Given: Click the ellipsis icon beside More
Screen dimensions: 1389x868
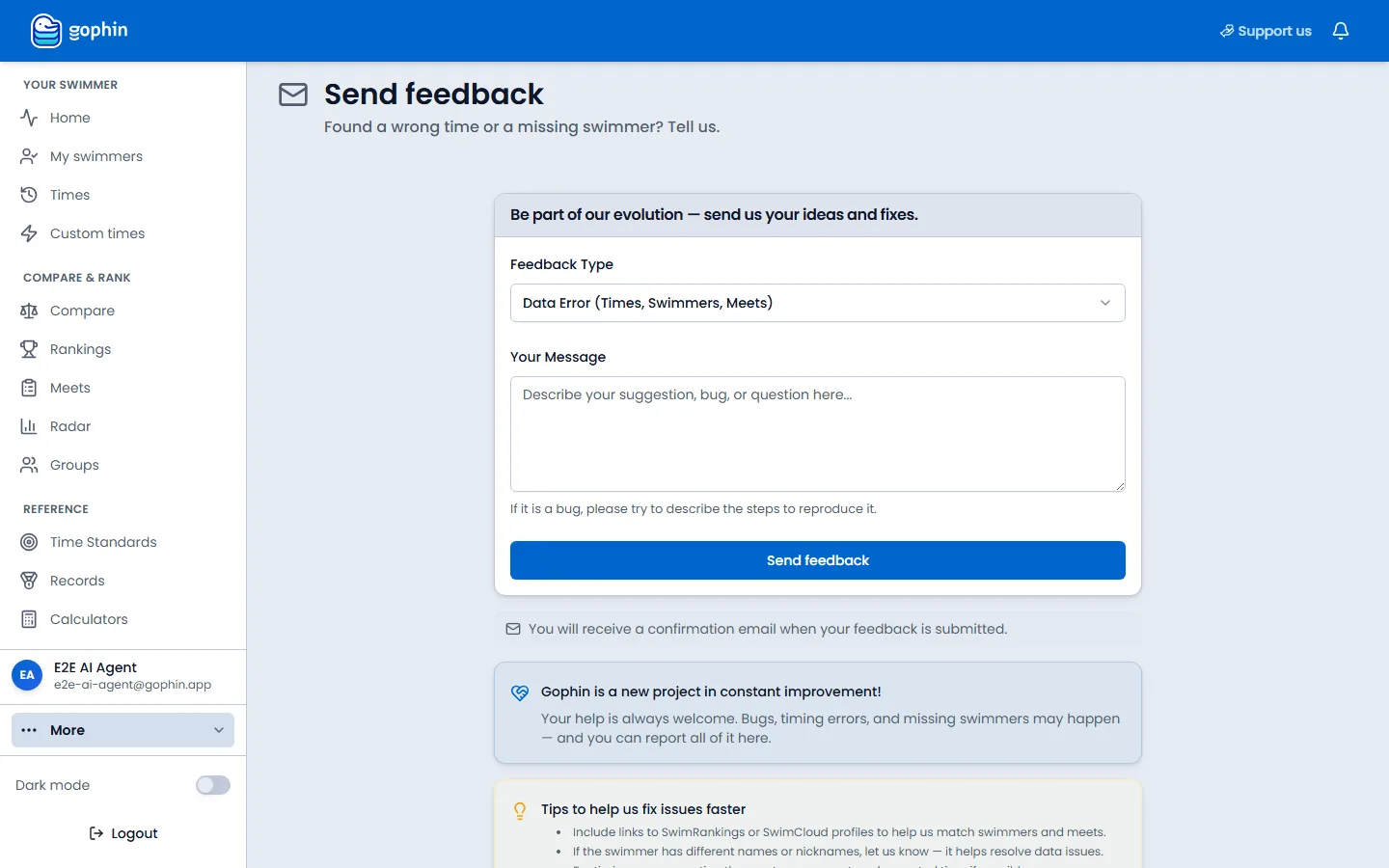Looking at the screenshot, I should click(x=29, y=730).
